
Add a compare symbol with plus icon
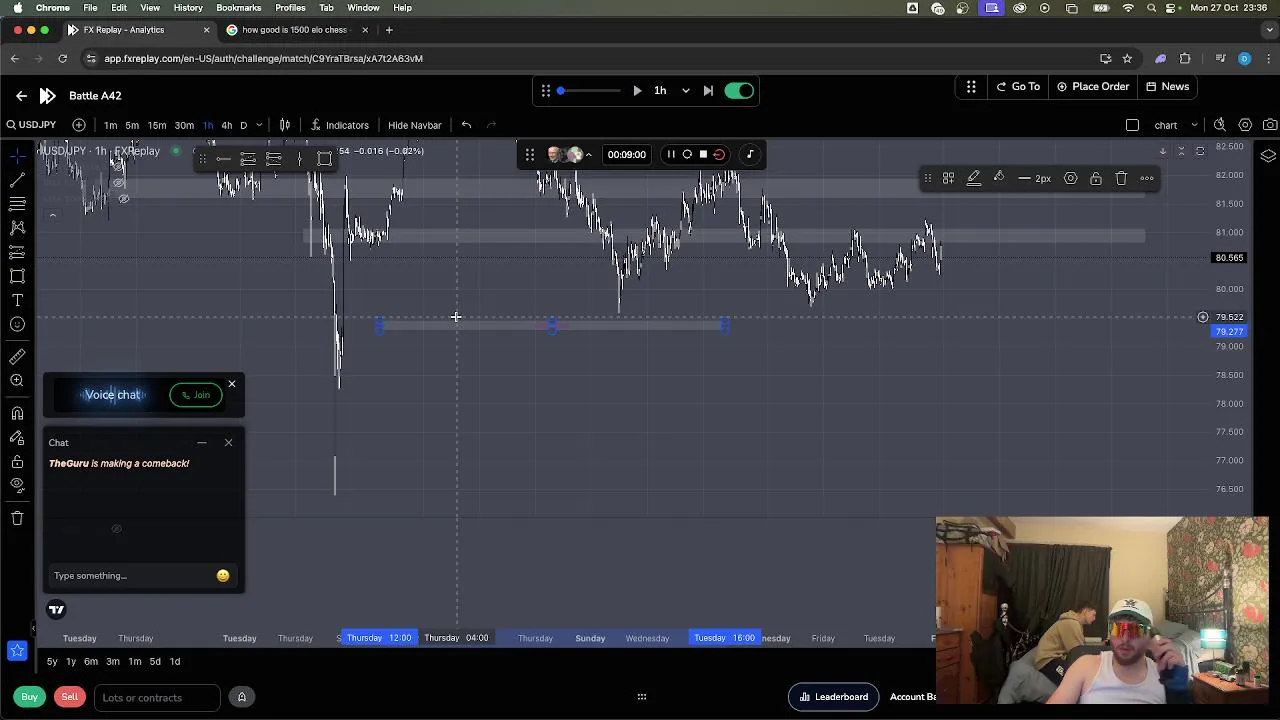coord(79,125)
